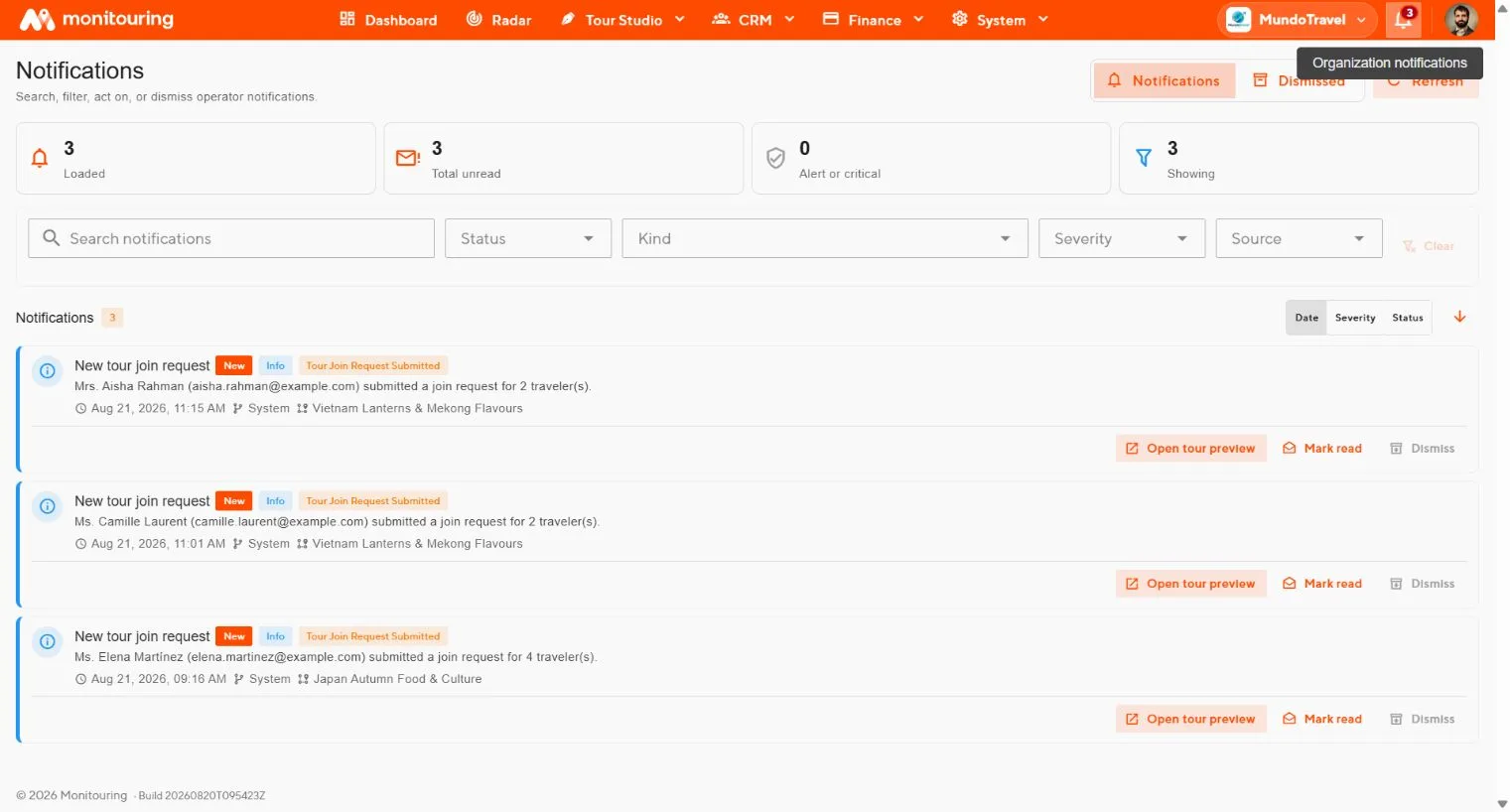This screenshot has width=1510, height=812.
Task: Click the Radar icon in top navigation
Action: [475, 19]
